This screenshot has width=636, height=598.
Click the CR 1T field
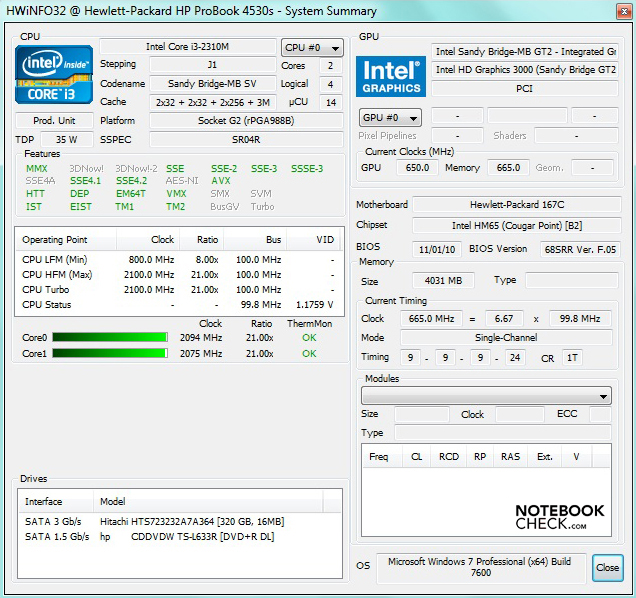[572, 357]
